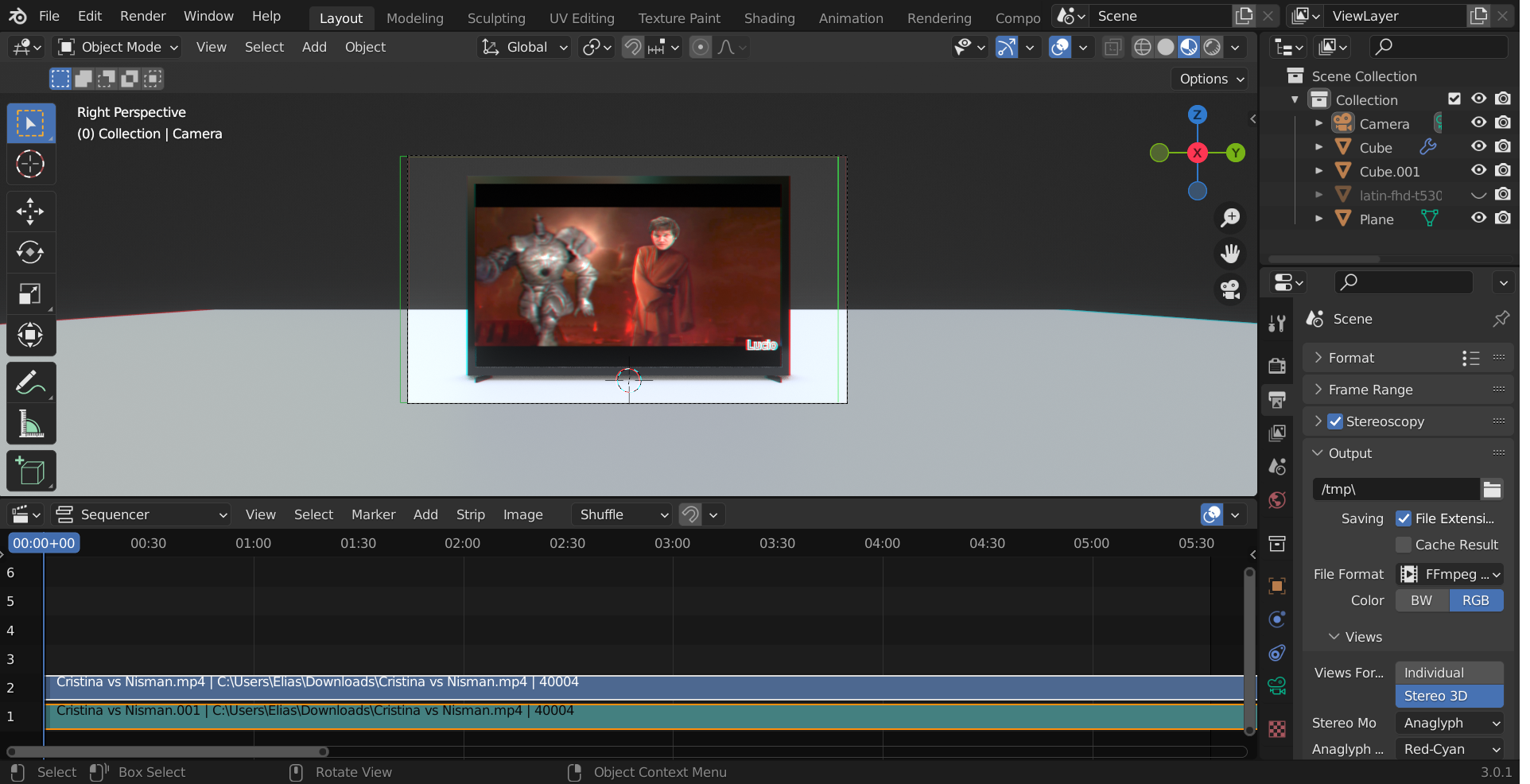Hide the Cube object in viewport
Viewport: 1530px width, 784px height.
click(1478, 147)
